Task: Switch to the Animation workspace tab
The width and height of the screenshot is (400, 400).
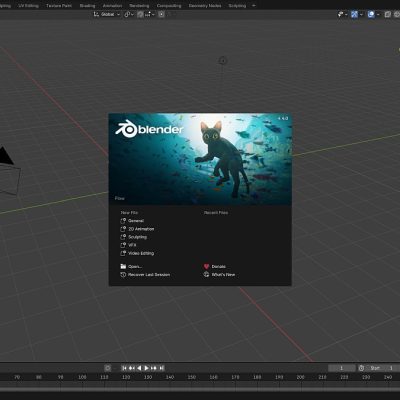Action: (112, 6)
